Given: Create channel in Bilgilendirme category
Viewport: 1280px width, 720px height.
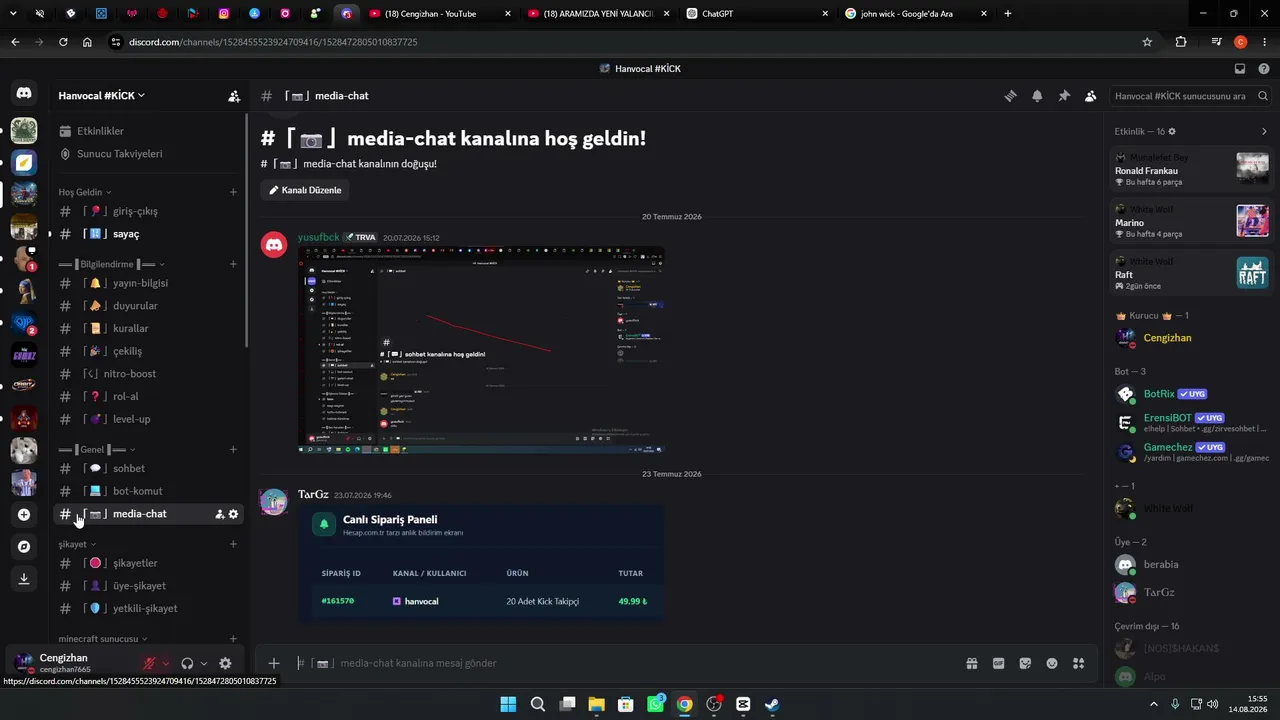Looking at the screenshot, I should [233, 264].
